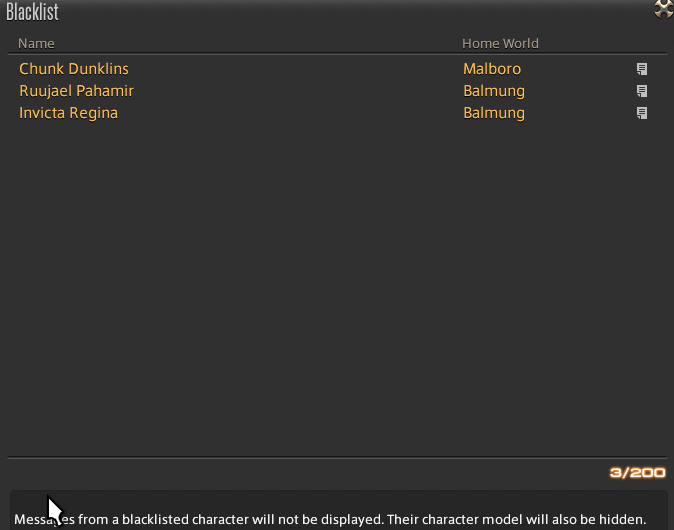Click the Malboro home world text

492,69
